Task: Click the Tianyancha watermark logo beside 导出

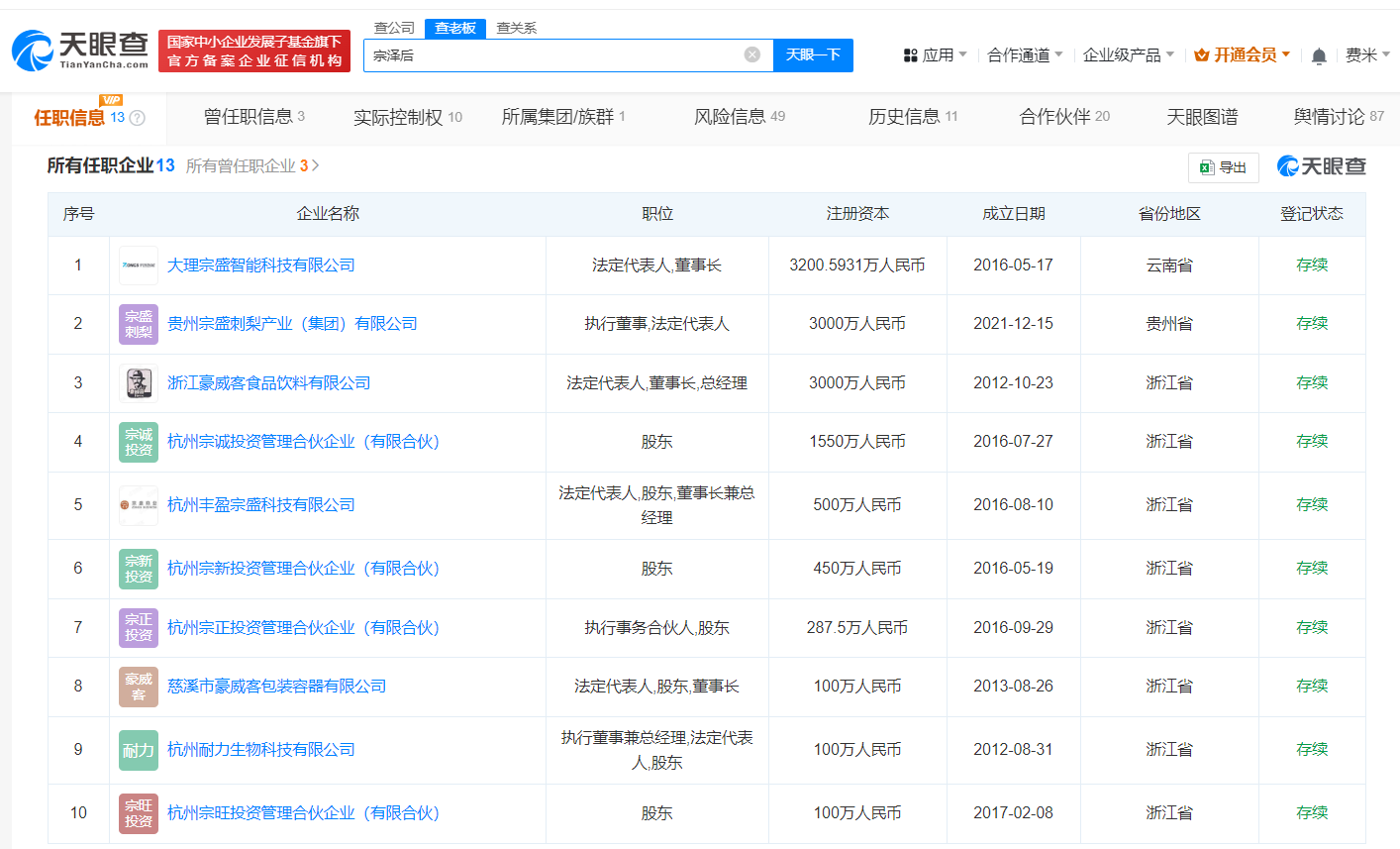Action: (x=1324, y=167)
